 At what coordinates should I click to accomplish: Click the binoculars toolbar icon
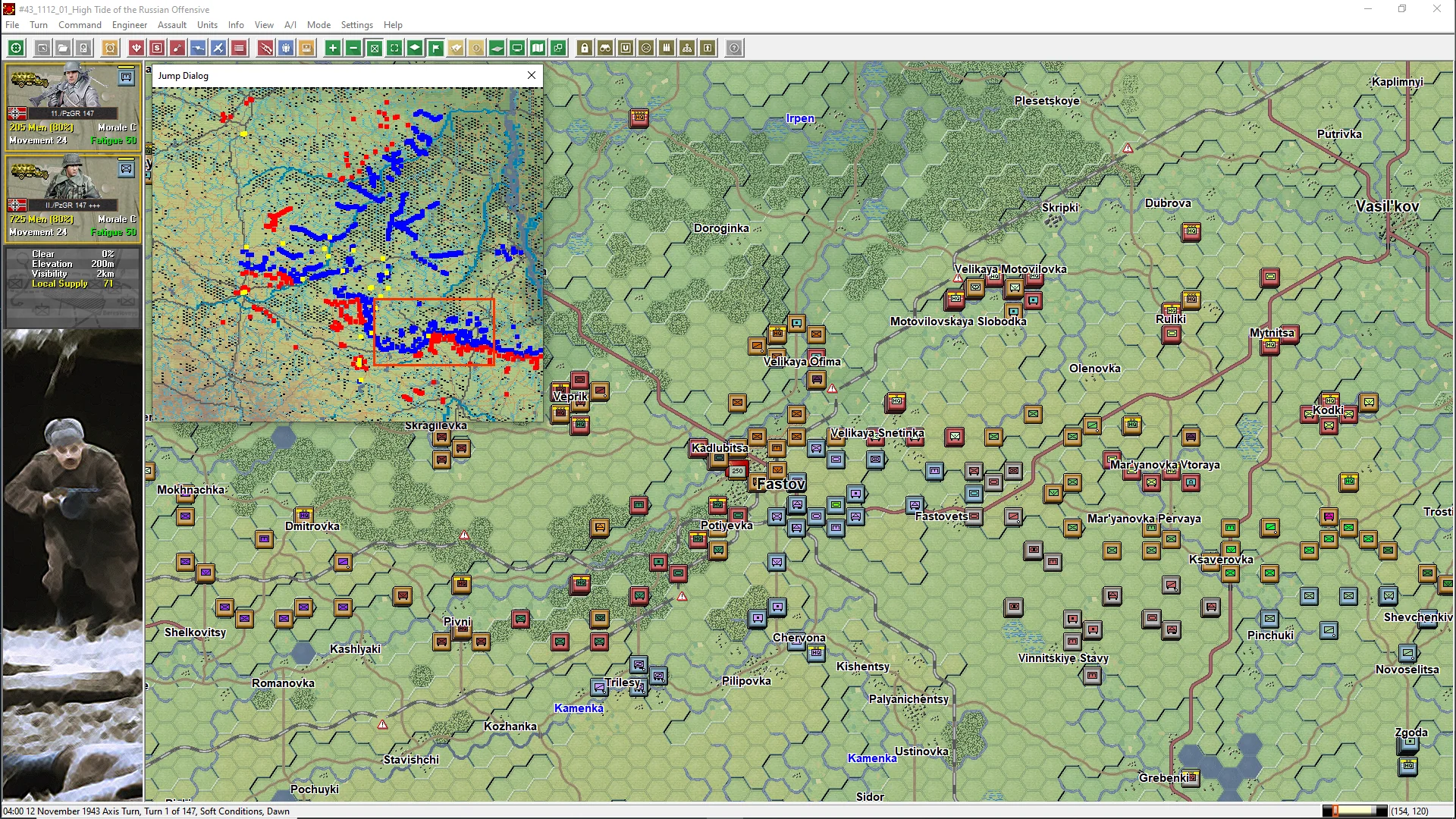(605, 49)
